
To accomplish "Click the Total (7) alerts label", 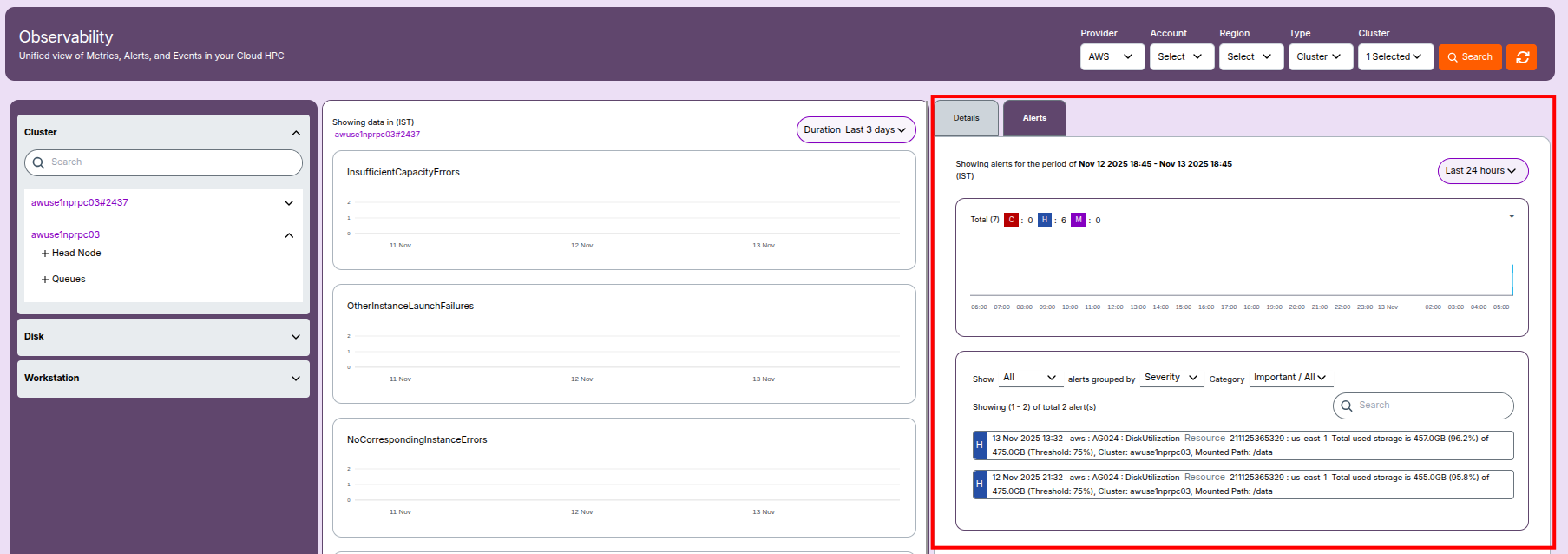I will pyautogui.click(x=985, y=220).
